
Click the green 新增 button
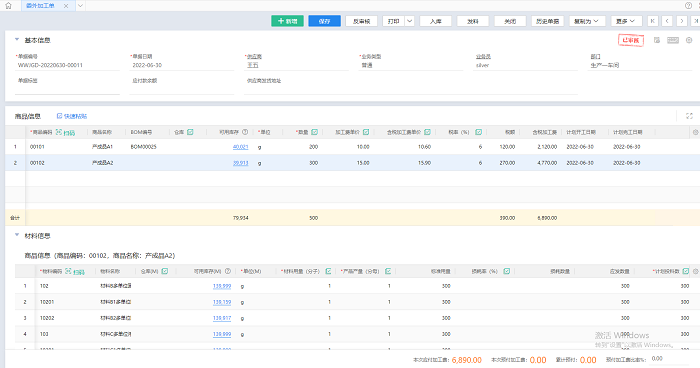pyautogui.click(x=288, y=21)
